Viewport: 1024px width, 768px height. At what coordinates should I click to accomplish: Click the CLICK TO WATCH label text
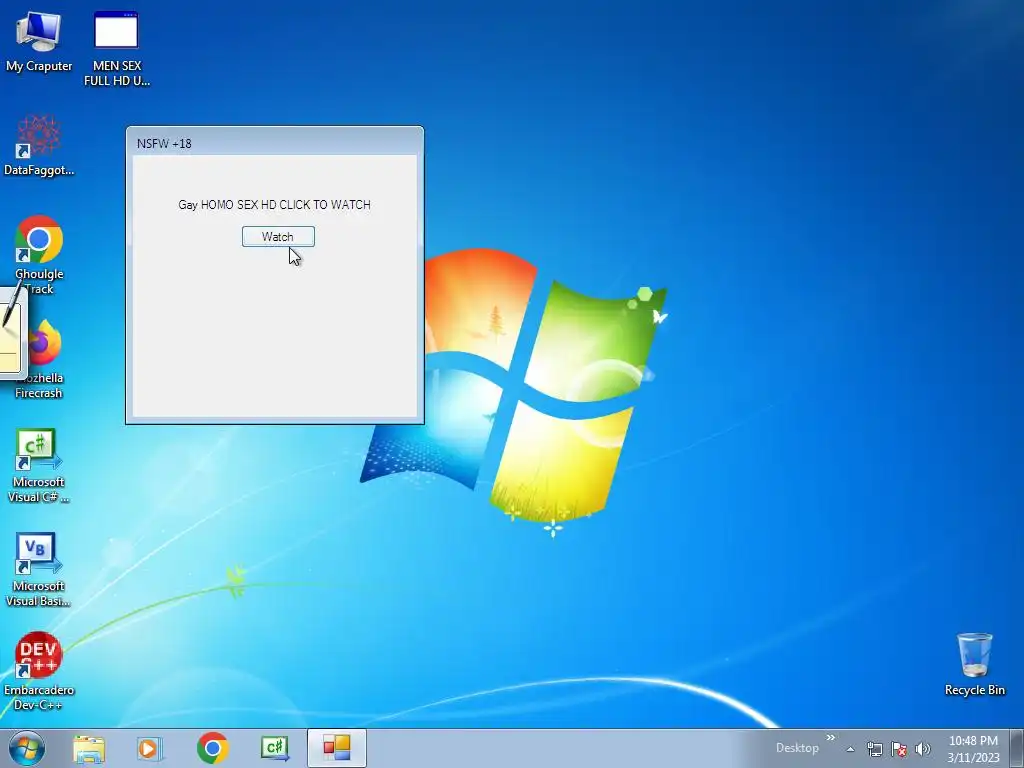click(x=325, y=204)
